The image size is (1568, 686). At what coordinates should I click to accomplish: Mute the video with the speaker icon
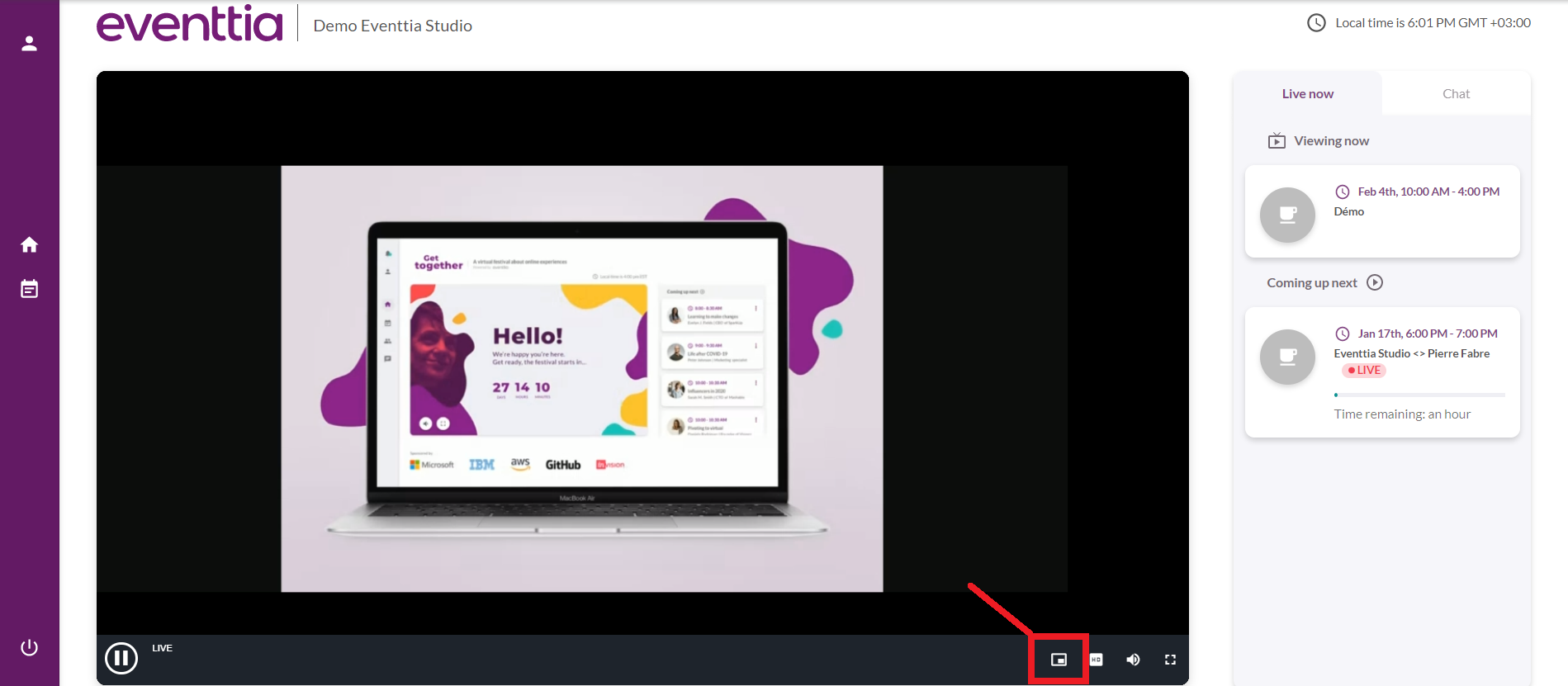coord(1133,660)
